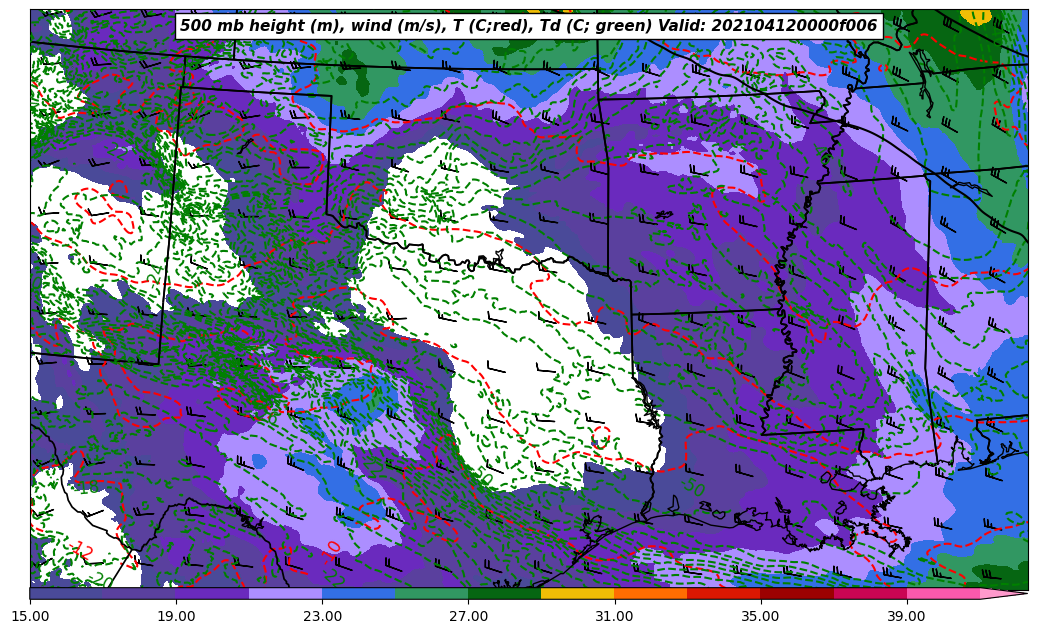This screenshot has width=1037, height=633.
Task: Click the 15.00 colorbar tick label
Action: pos(30,616)
